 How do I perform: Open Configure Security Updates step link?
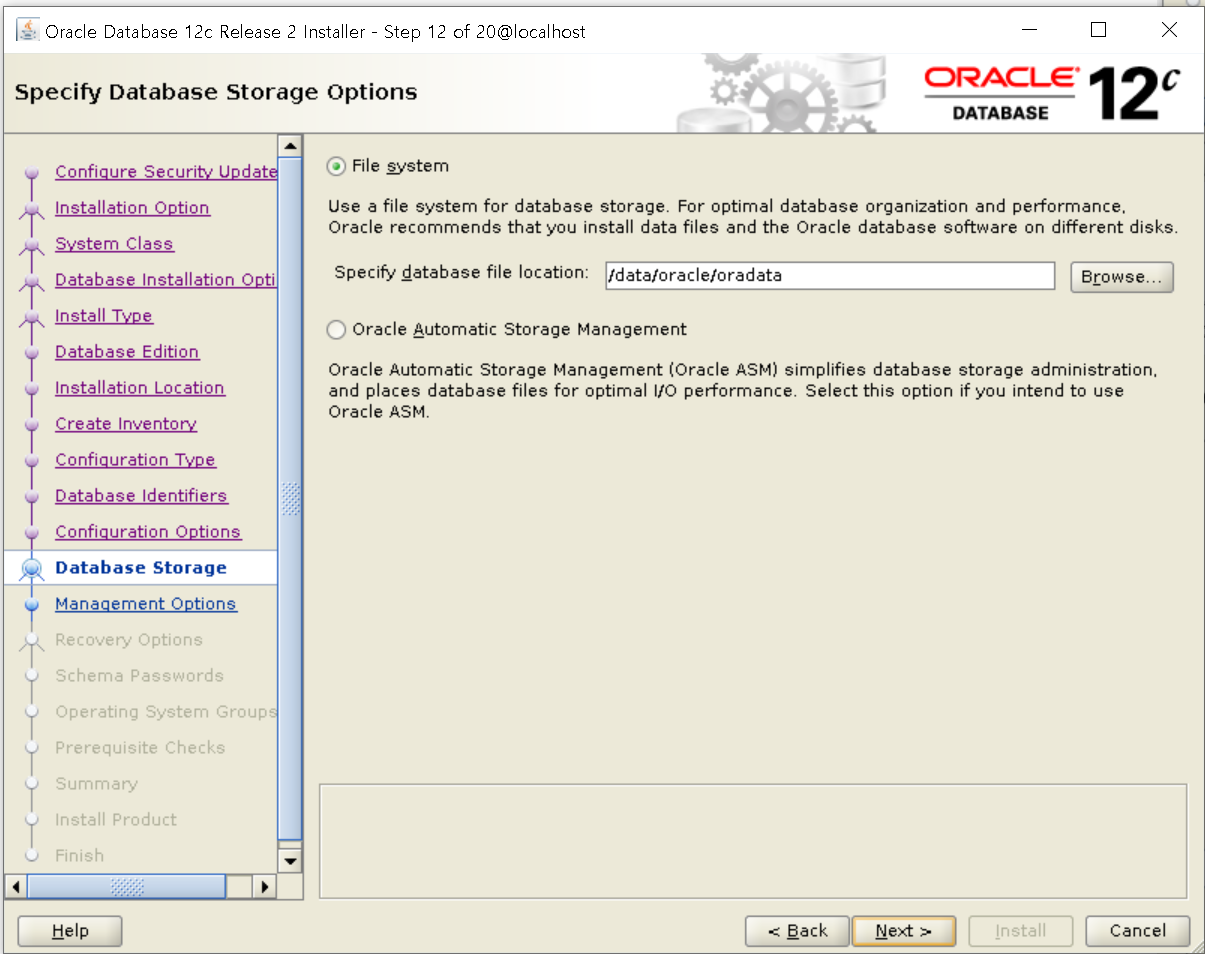pos(166,172)
